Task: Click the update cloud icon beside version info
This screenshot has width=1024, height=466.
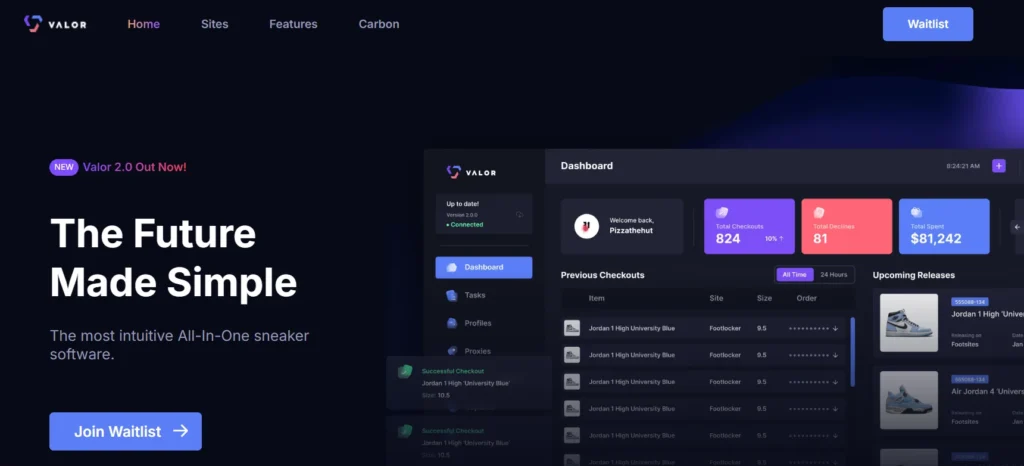Action: (519, 214)
